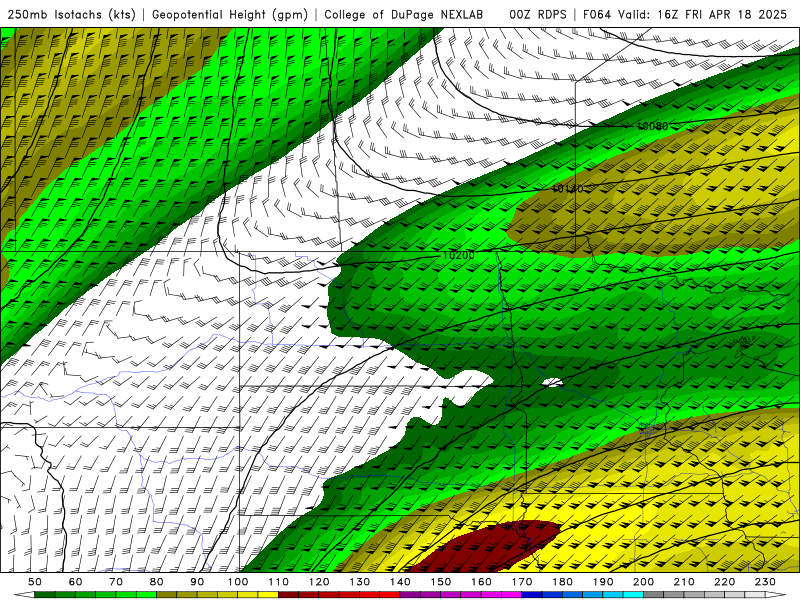The image size is (800, 600).
Task: Click the '00Z RDPS' model run label
Action: pyautogui.click(x=538, y=14)
